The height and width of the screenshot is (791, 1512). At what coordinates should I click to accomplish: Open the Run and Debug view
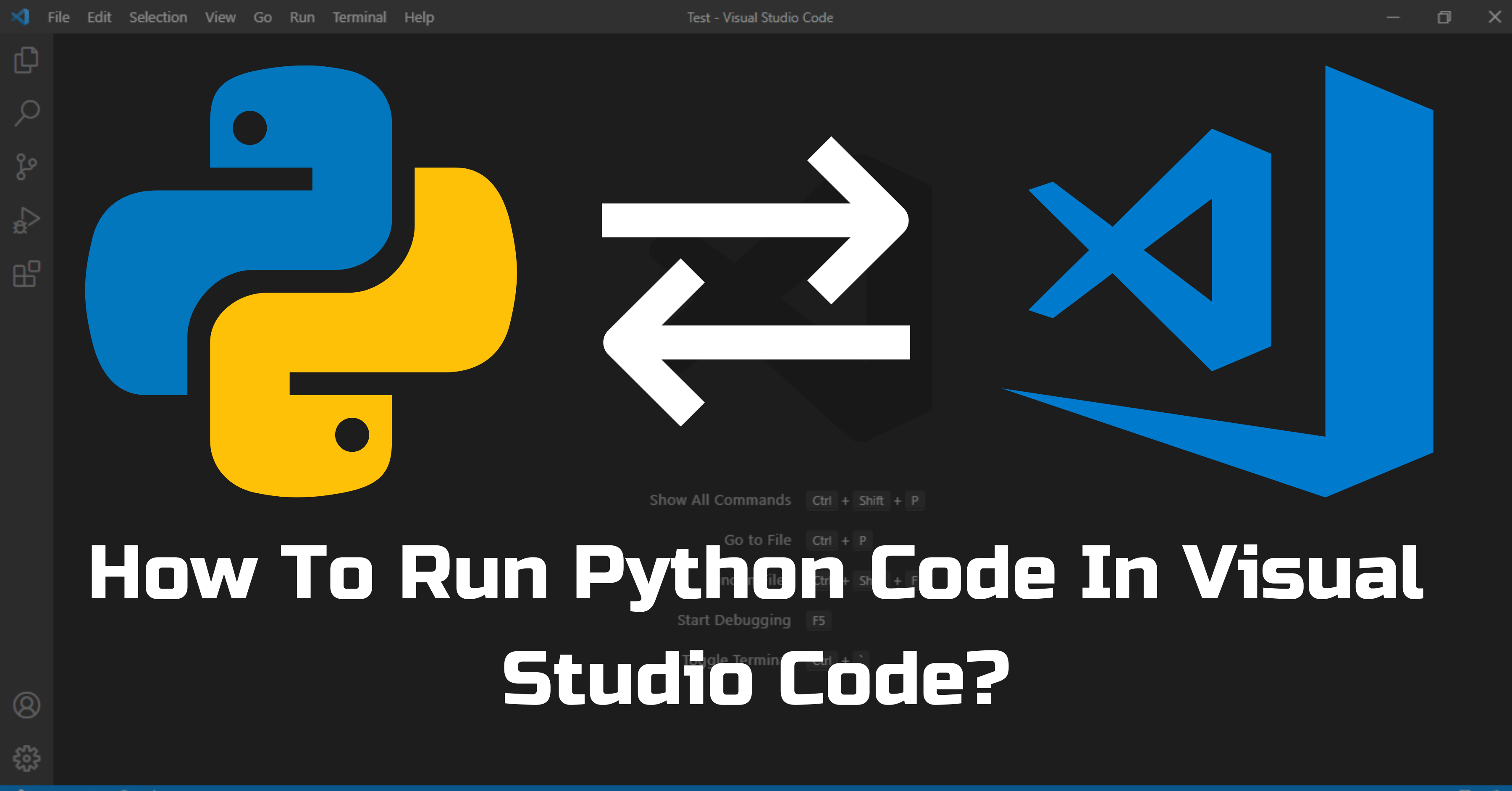click(x=26, y=221)
